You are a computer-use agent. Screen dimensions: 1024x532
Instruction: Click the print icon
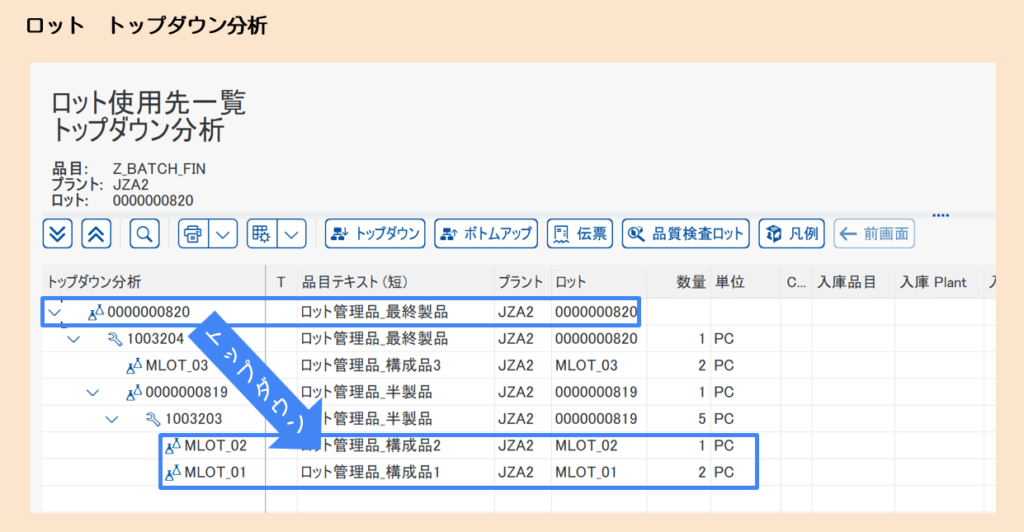pyautogui.click(x=194, y=234)
